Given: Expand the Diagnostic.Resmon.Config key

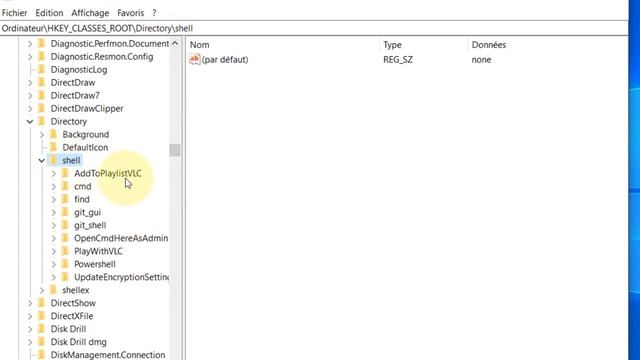Looking at the screenshot, I should 30,57.
